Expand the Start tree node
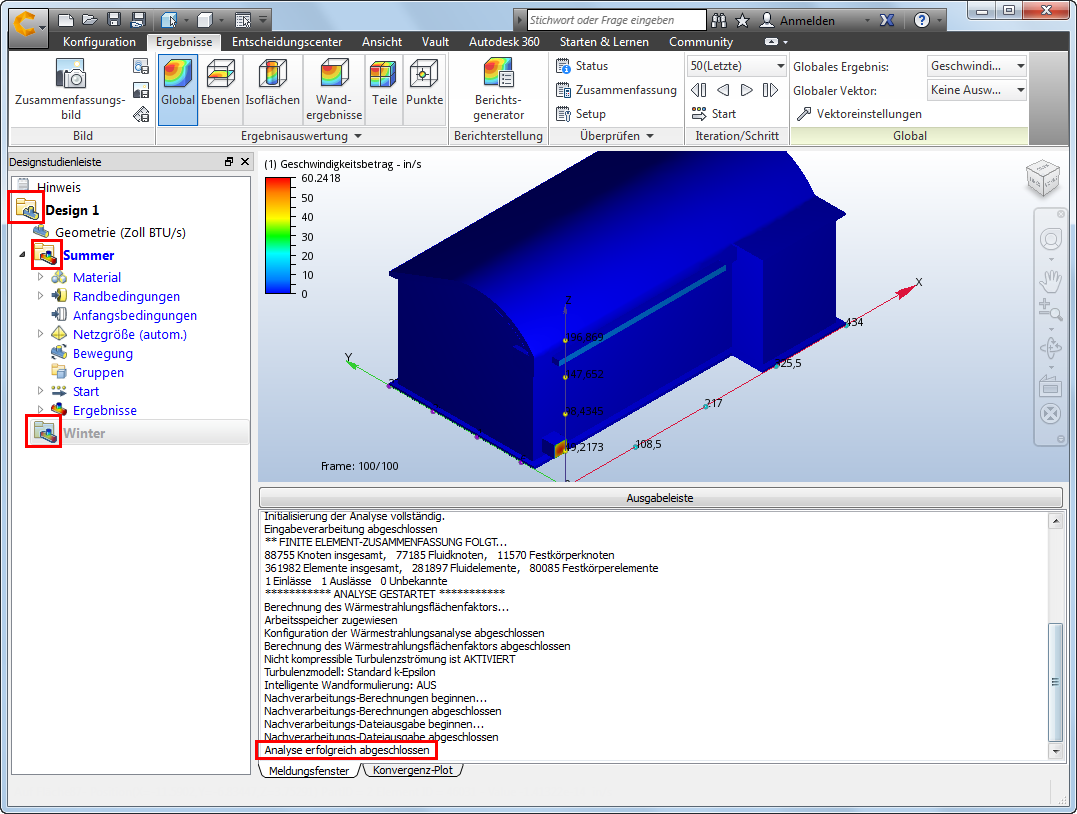 [41, 390]
